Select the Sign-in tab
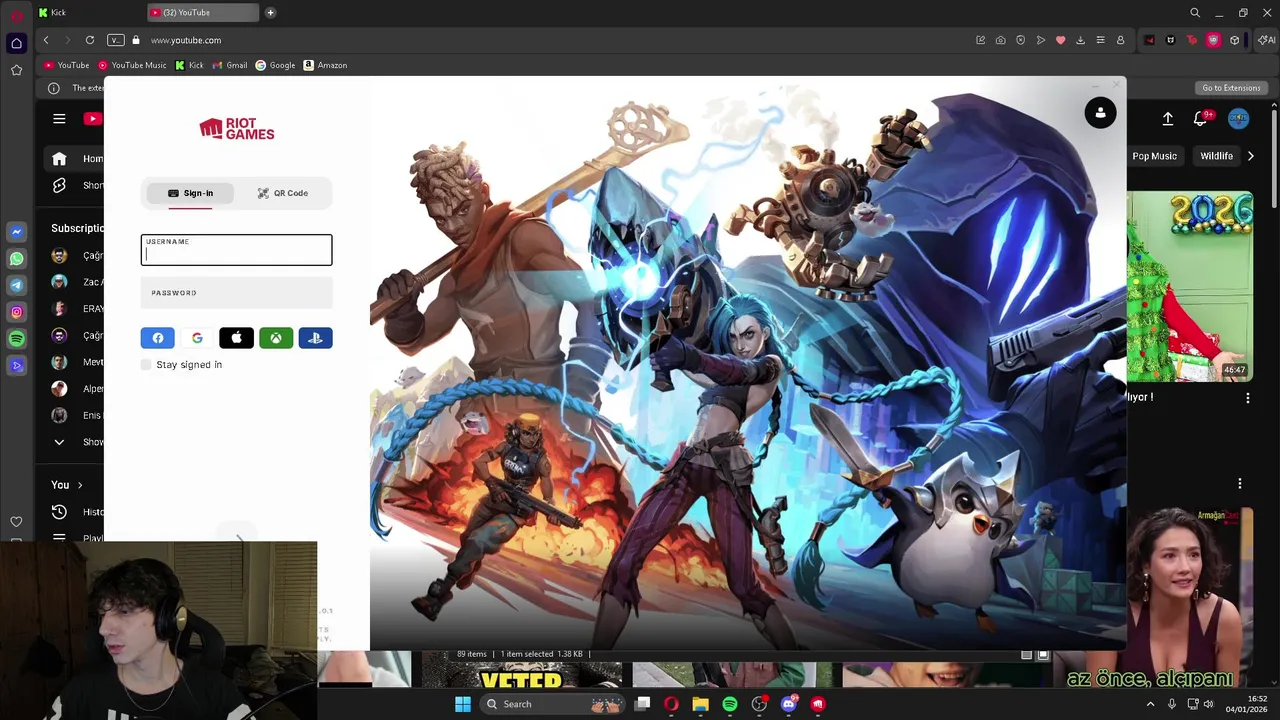Image resolution: width=1280 pixels, height=720 pixels. 190,193
